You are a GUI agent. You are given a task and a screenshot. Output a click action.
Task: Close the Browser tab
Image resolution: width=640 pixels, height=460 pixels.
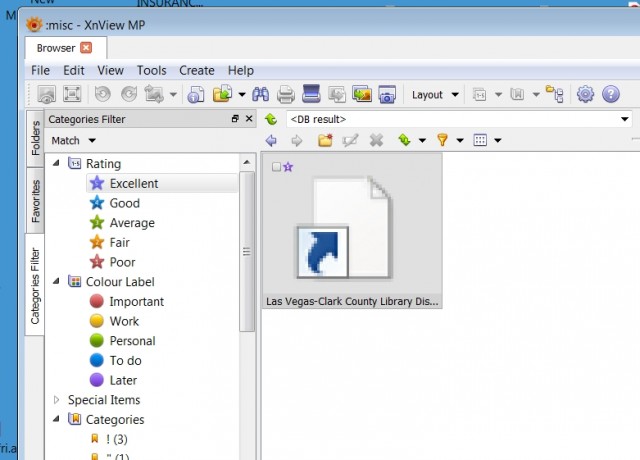pos(86,48)
